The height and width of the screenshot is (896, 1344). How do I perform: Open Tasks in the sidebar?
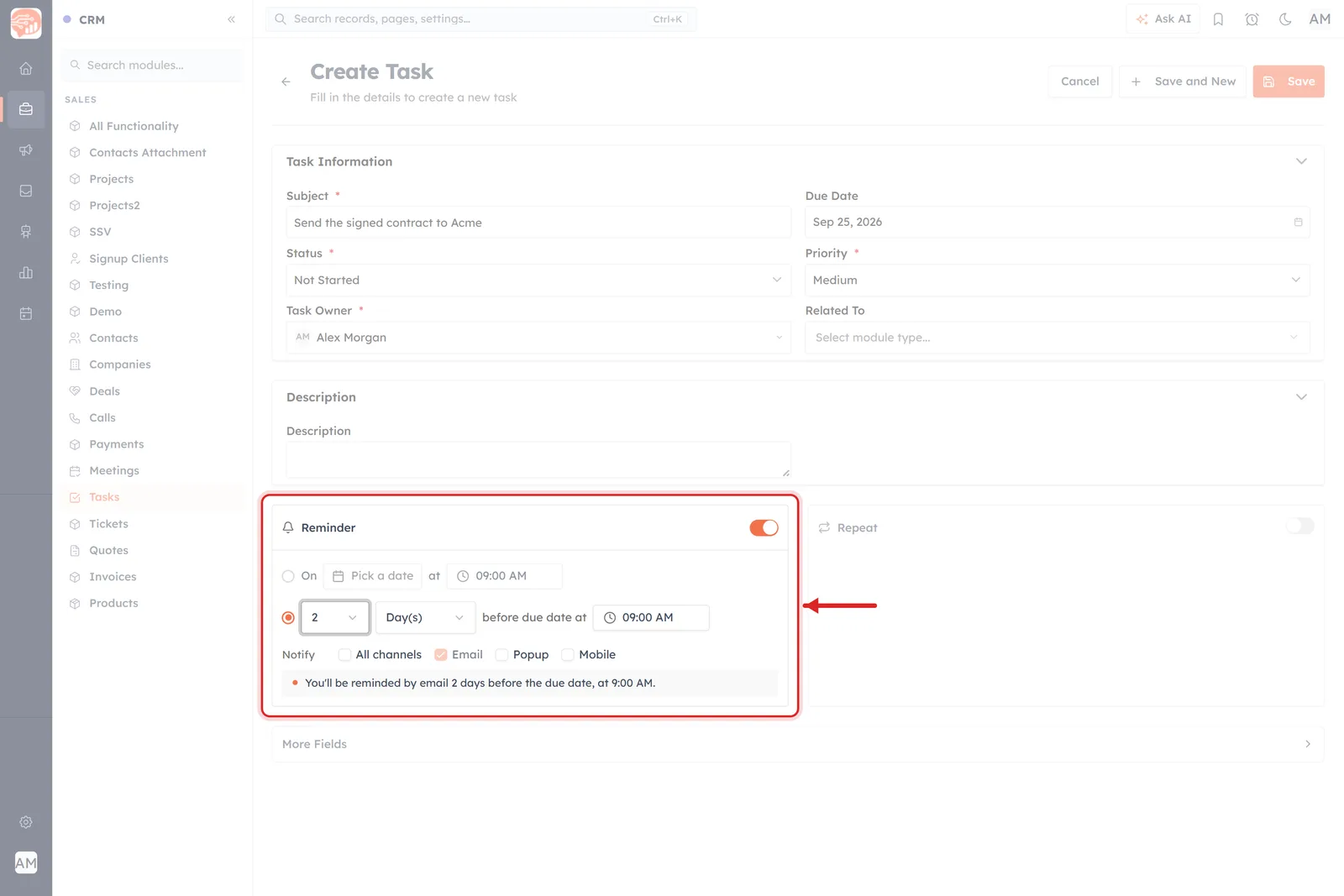point(105,497)
